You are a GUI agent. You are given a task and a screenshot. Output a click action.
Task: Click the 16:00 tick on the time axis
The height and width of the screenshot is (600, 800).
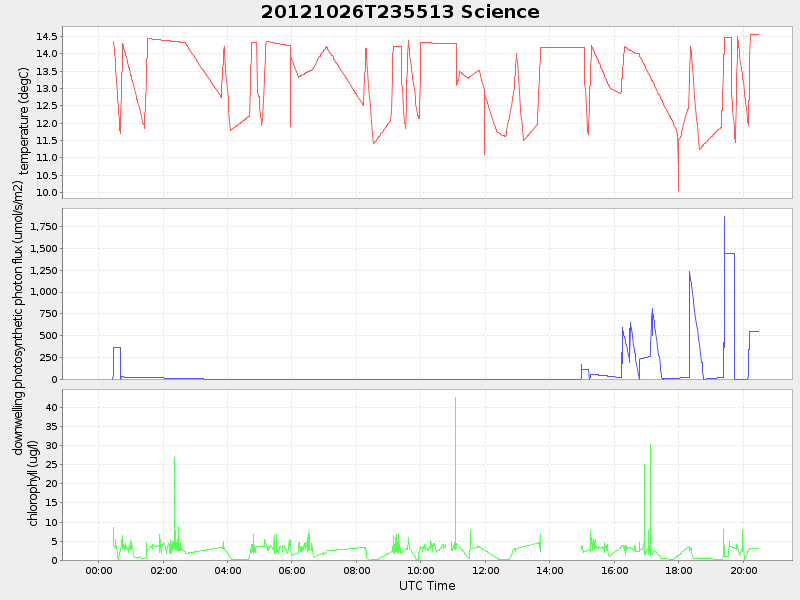pos(615,570)
